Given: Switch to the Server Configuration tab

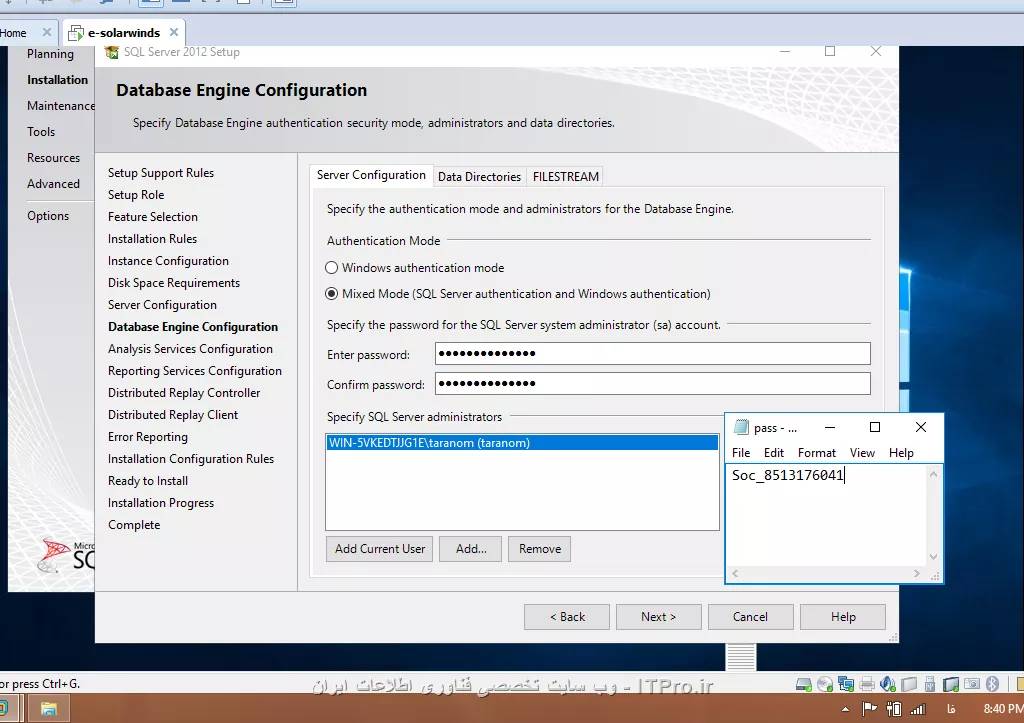Looking at the screenshot, I should point(371,175).
